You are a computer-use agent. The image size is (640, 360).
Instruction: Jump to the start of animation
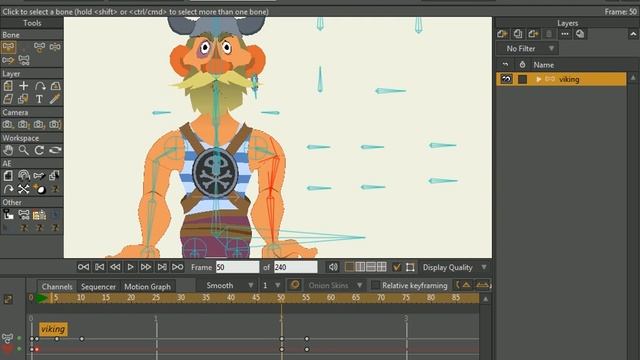coord(83,267)
